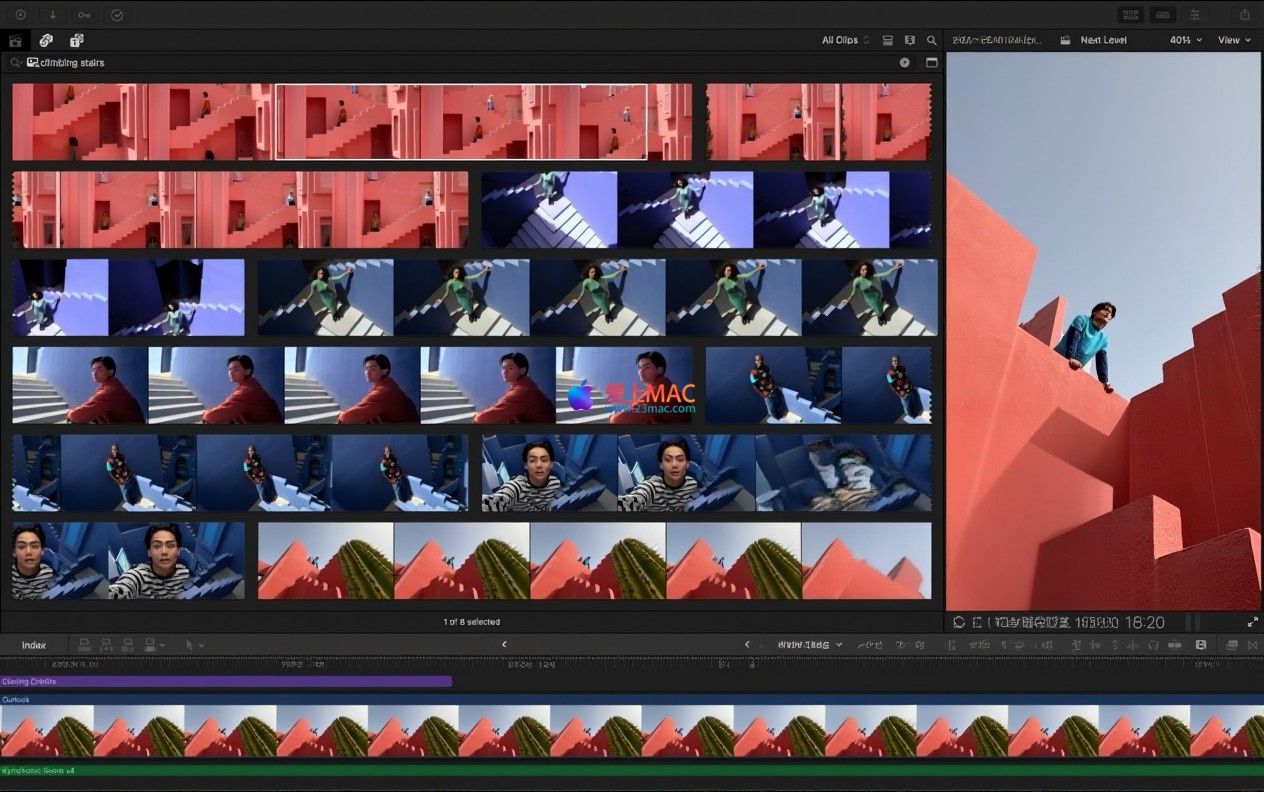Viewport: 1264px width, 792px height.
Task: Enter full screen viewer mode
Action: coord(1252,622)
